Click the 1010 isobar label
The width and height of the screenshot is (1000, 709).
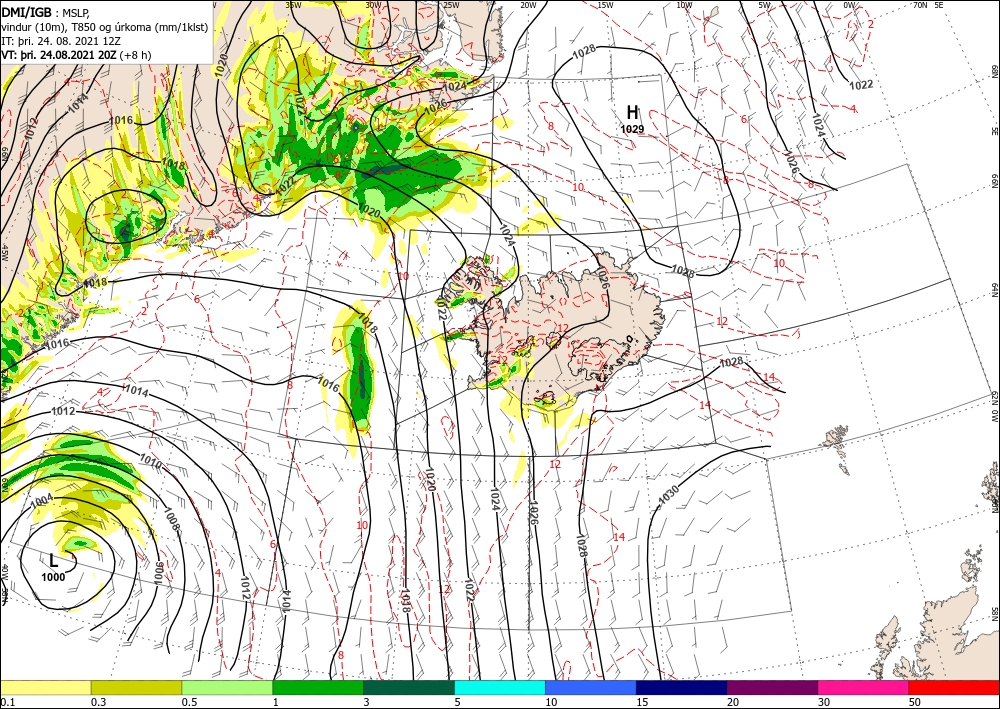(151, 462)
